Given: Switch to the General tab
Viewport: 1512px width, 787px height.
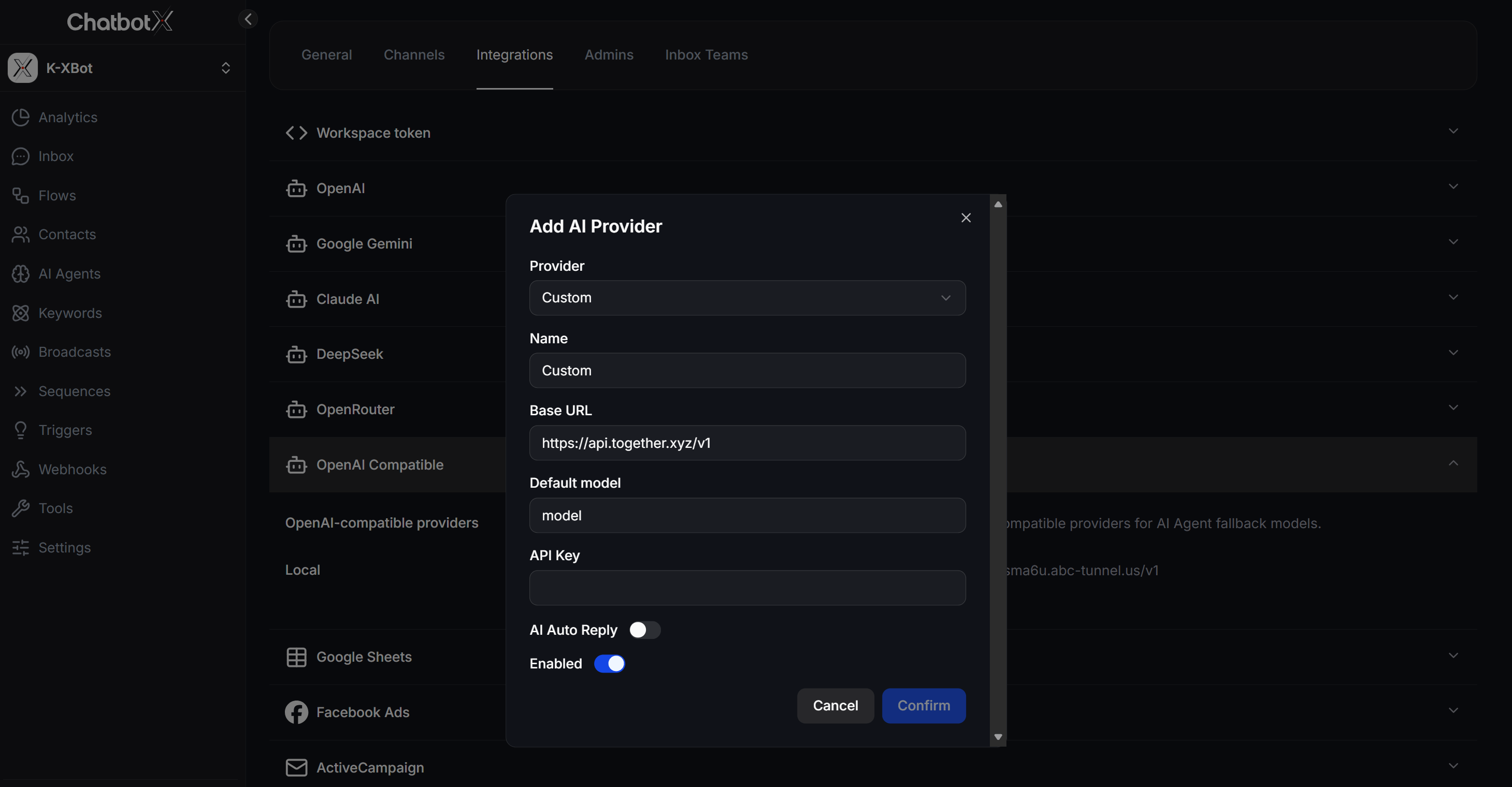Looking at the screenshot, I should pyautogui.click(x=326, y=54).
